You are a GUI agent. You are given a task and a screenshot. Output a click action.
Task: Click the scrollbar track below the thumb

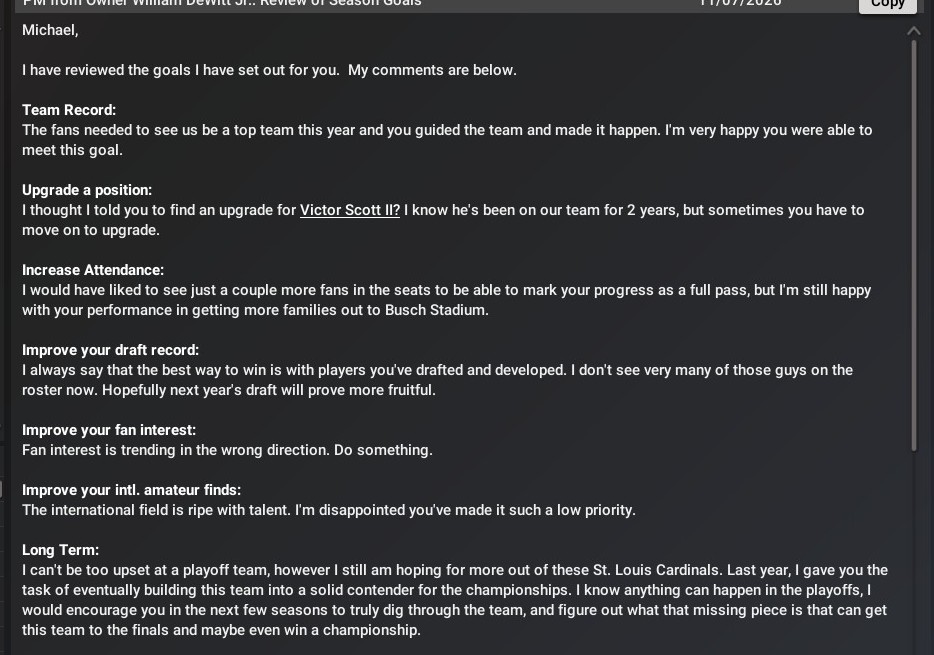(914, 550)
